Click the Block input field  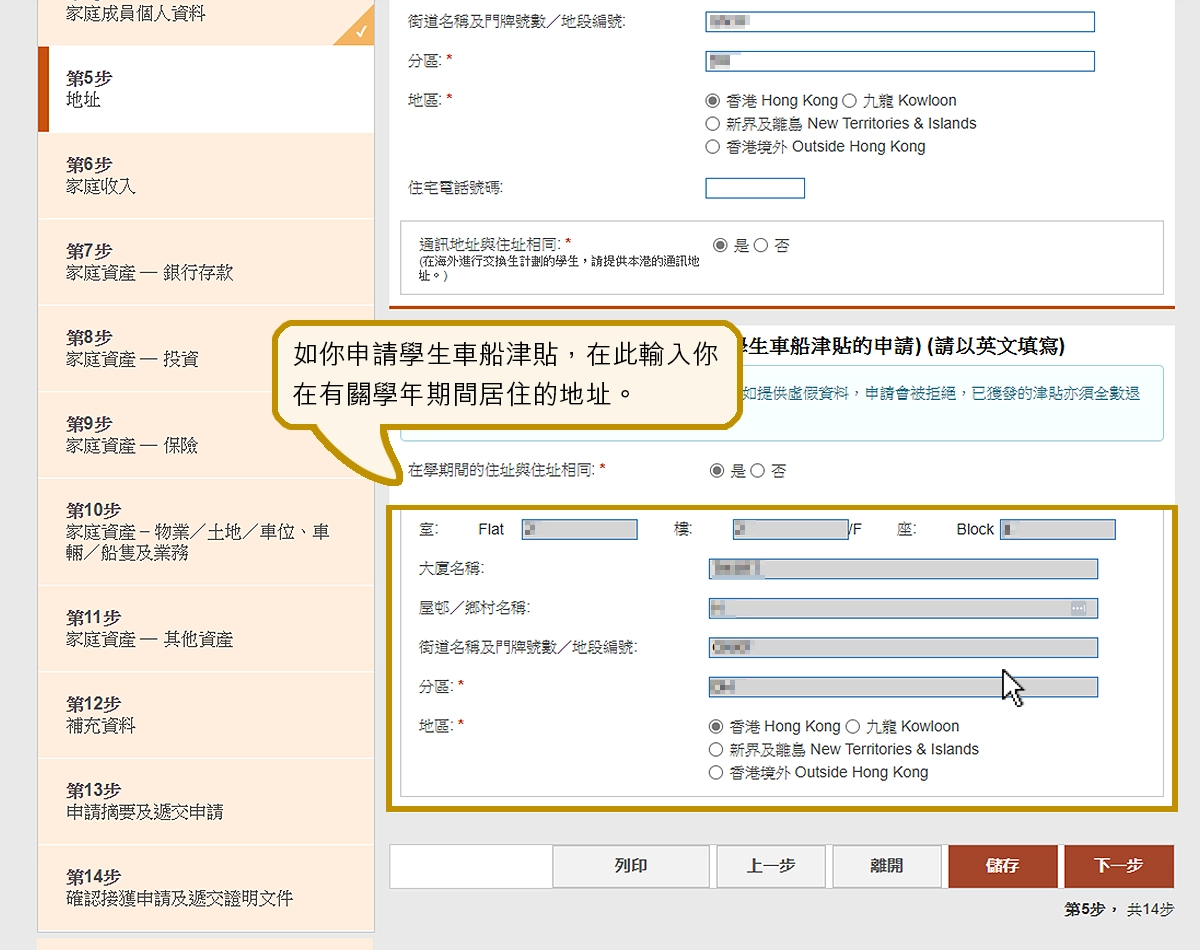coord(1058,530)
